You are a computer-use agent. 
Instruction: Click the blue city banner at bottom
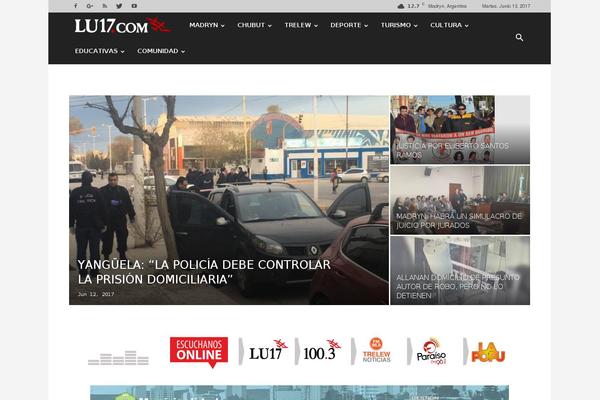point(299,393)
